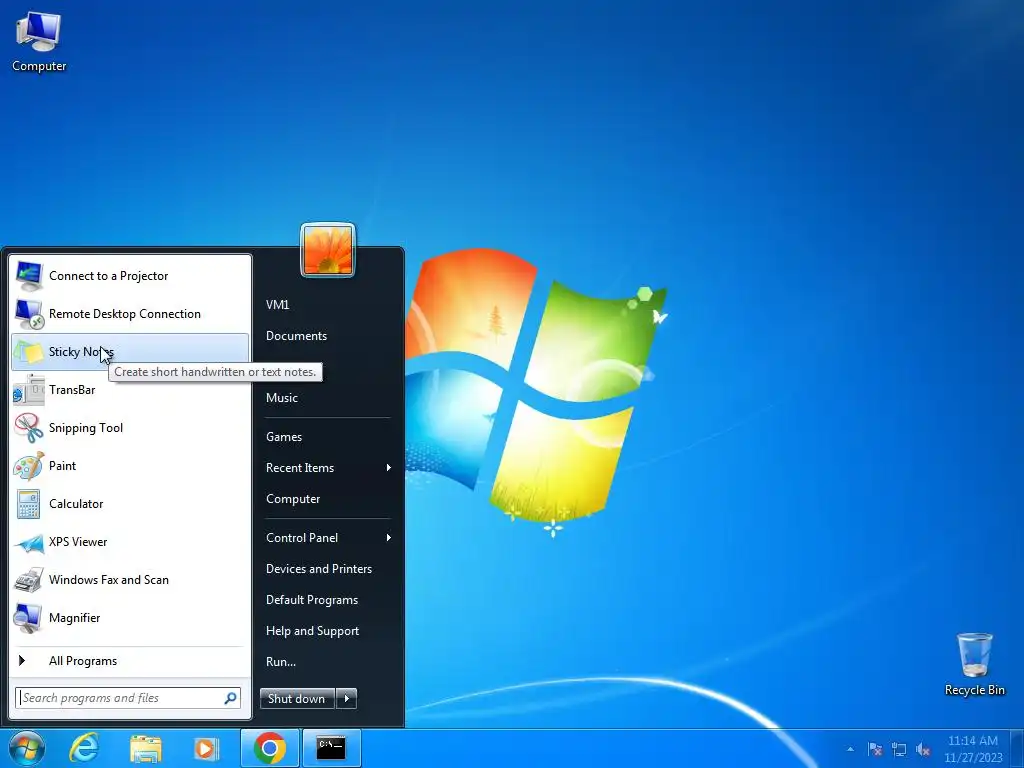Viewport: 1024px width, 768px height.
Task: Open the Music library
Action: click(282, 398)
